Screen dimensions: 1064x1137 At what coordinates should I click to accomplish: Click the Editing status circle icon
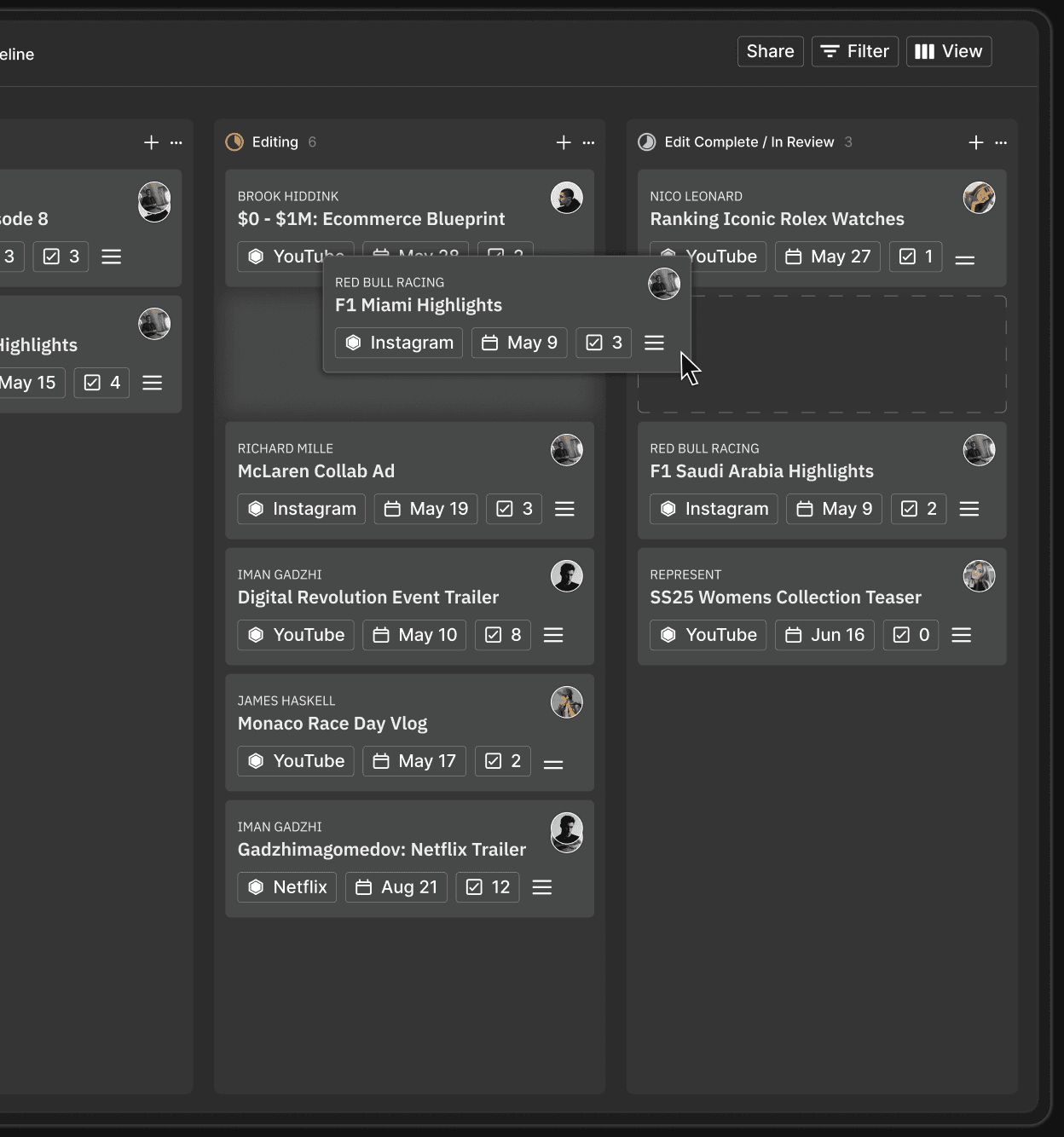234,142
